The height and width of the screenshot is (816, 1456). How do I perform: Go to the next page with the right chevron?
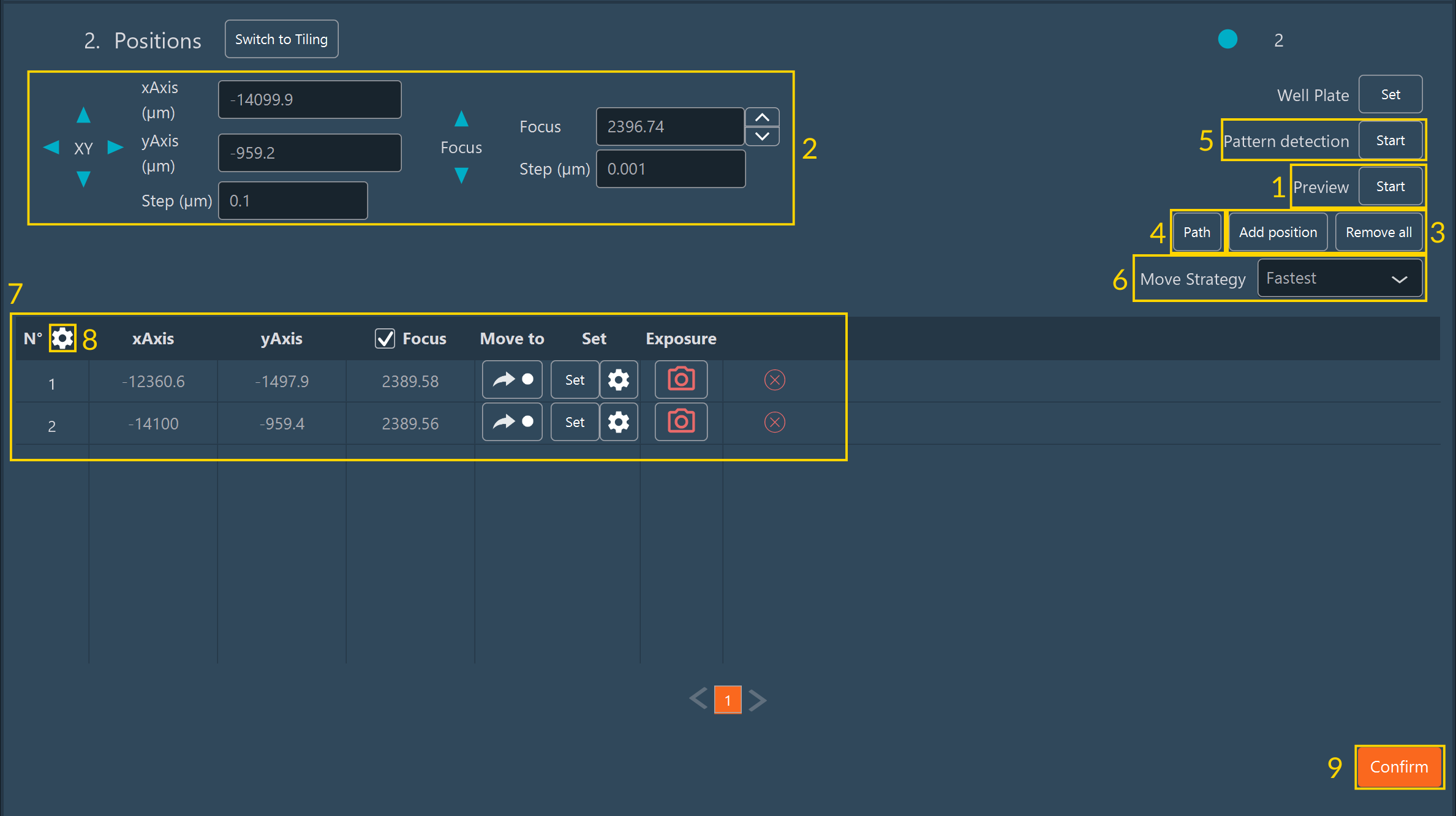pos(758,700)
